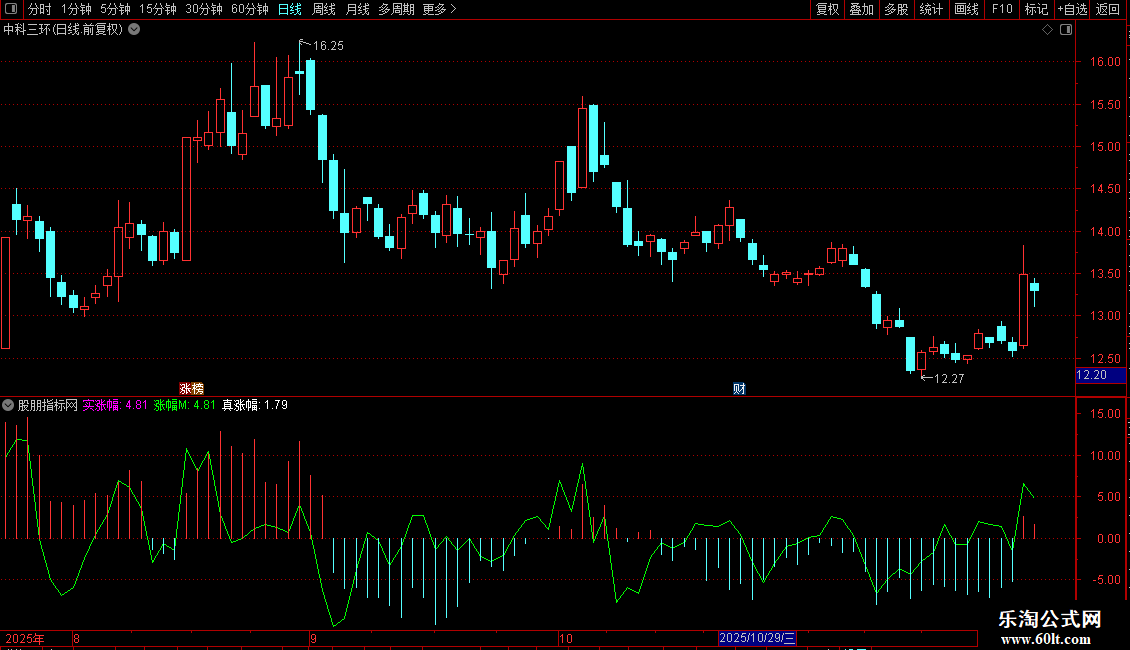The width and height of the screenshot is (1130, 650).
Task: Click the 真涨幅: 1.79 indicator value
Action: (254, 405)
